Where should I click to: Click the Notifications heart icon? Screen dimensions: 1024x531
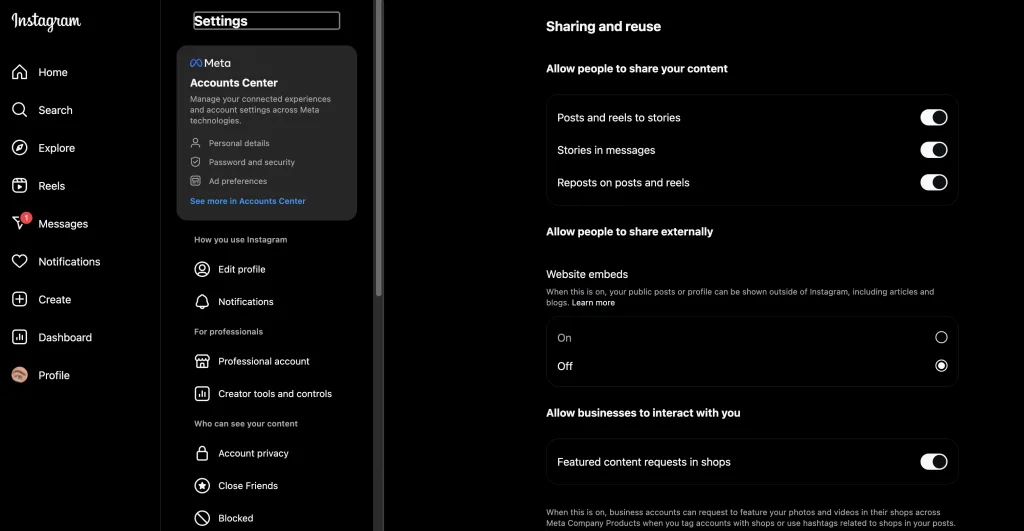[20, 261]
